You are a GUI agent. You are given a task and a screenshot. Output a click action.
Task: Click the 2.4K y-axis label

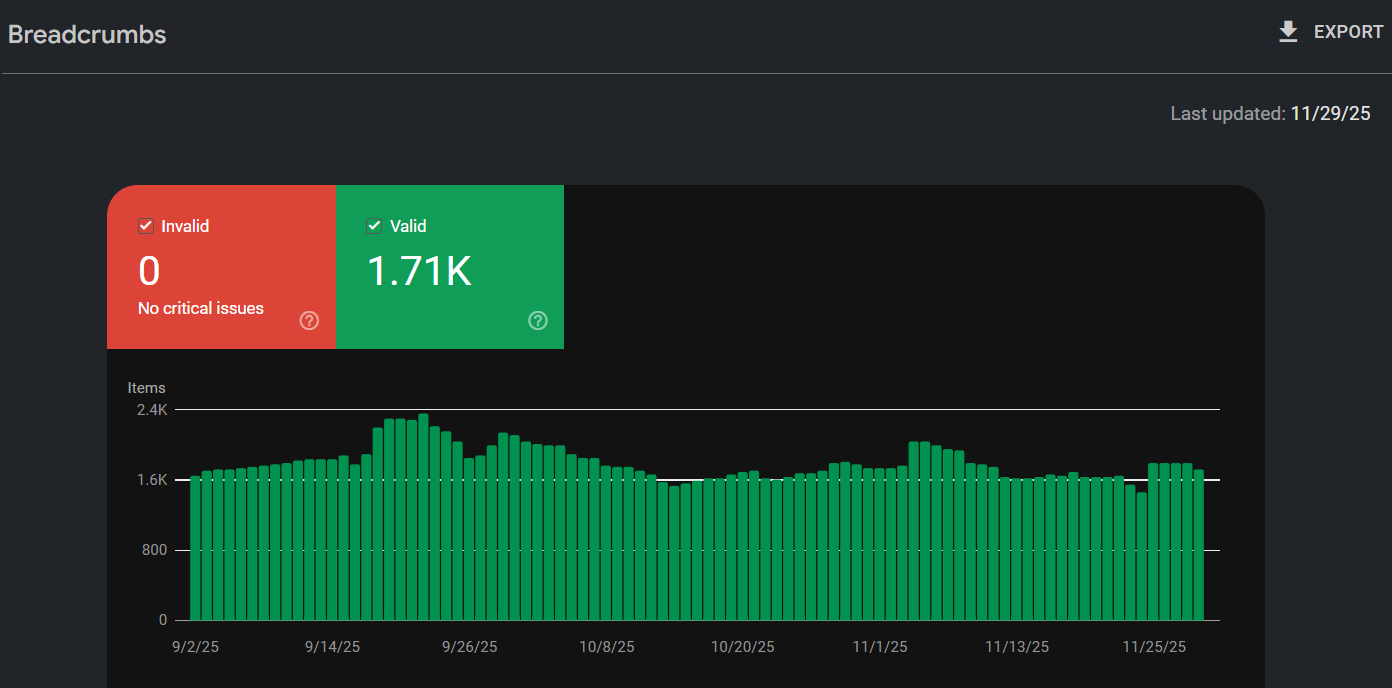coord(152,409)
